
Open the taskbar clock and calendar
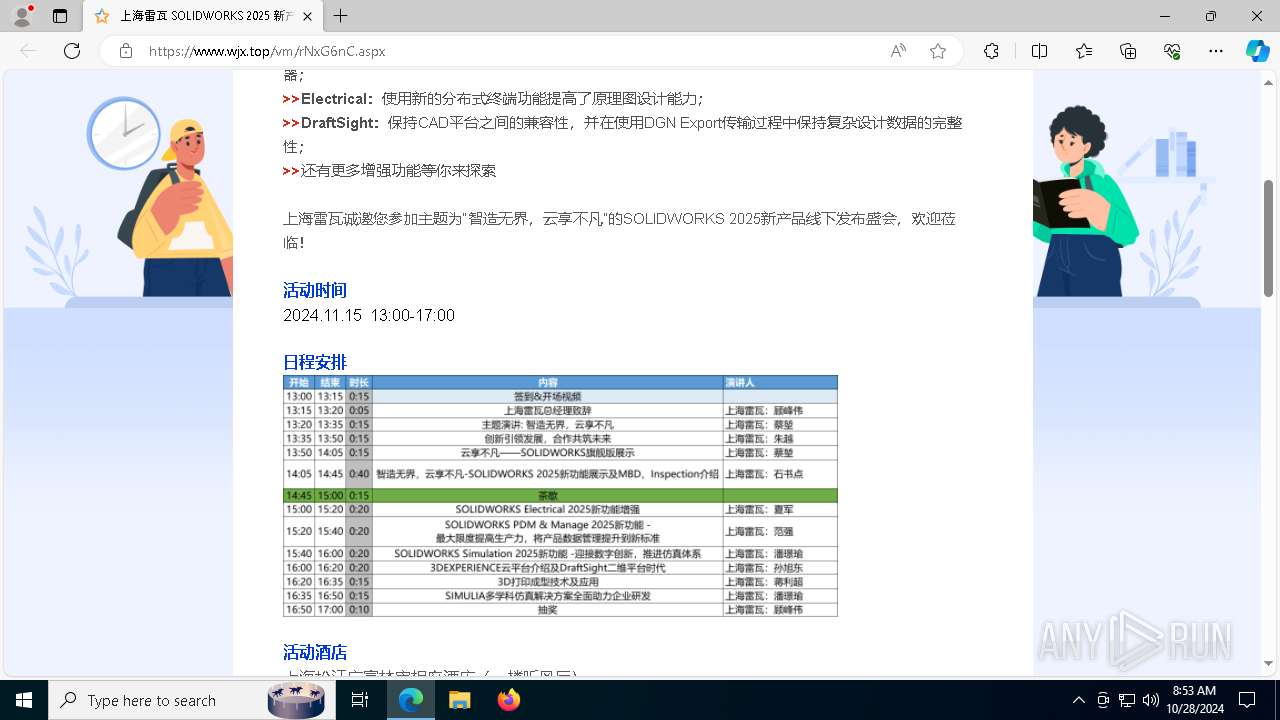click(1194, 700)
